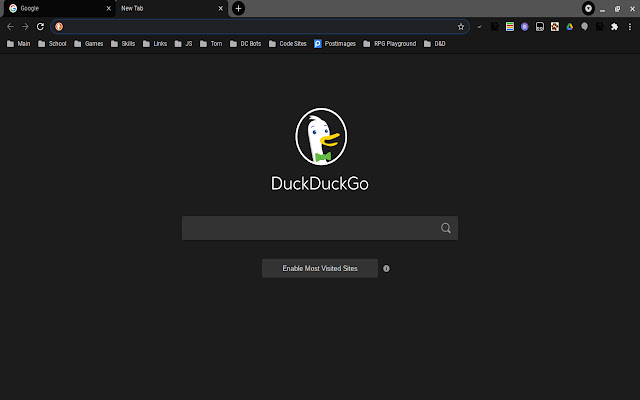Click the checkmark extension icon
Image resolution: width=640 pixels, height=400 pixels.
pyautogui.click(x=480, y=27)
